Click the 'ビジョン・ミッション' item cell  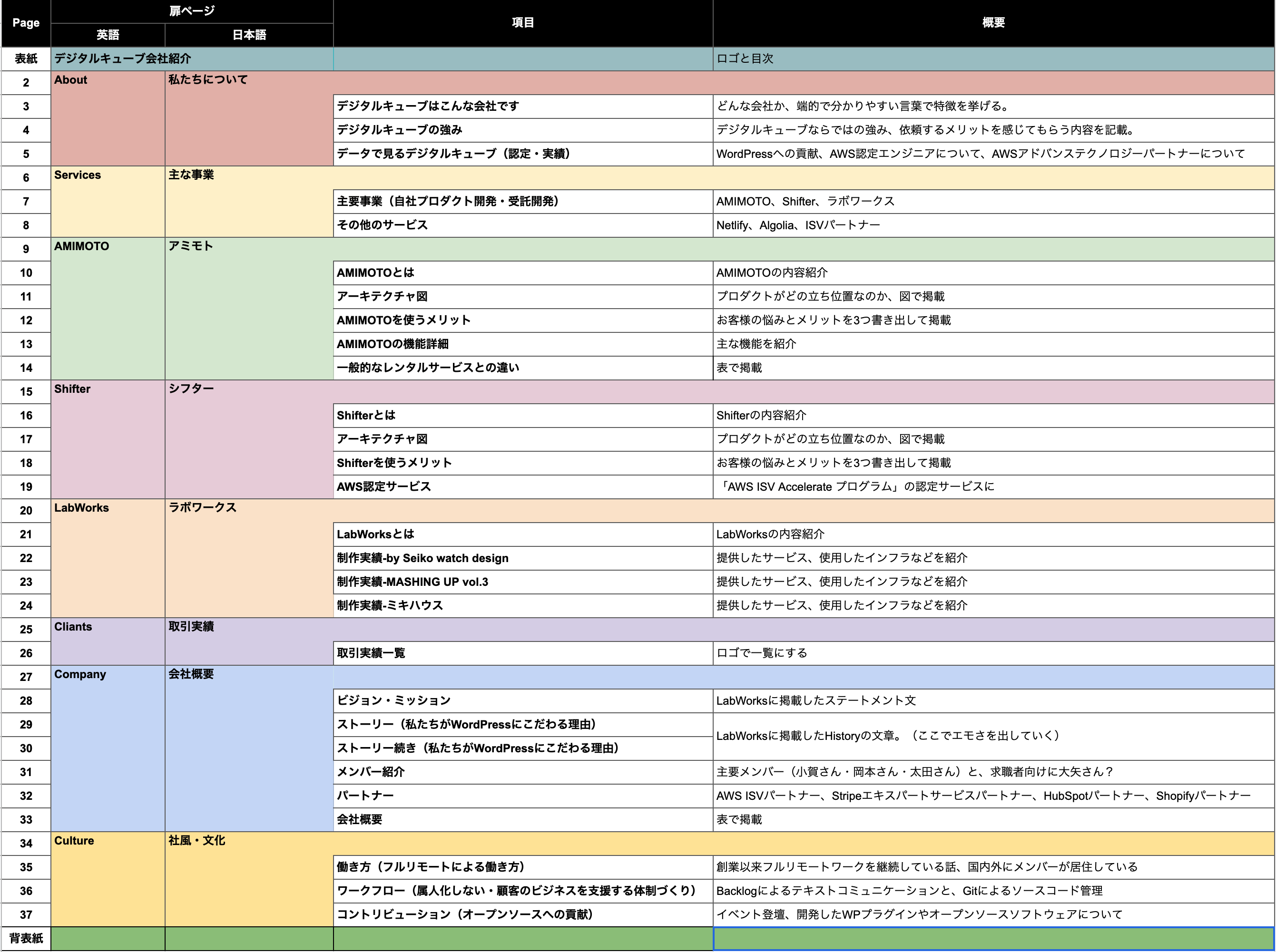523,701
